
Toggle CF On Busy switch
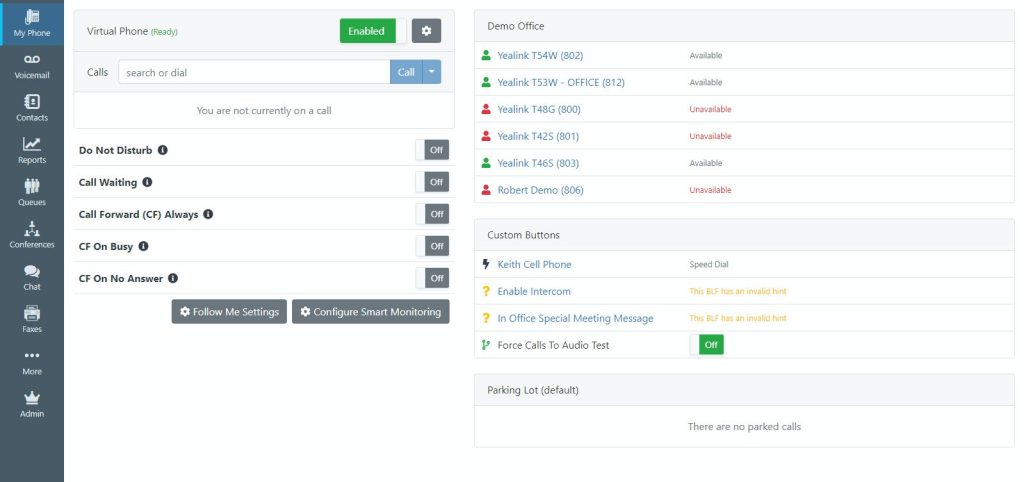432,246
